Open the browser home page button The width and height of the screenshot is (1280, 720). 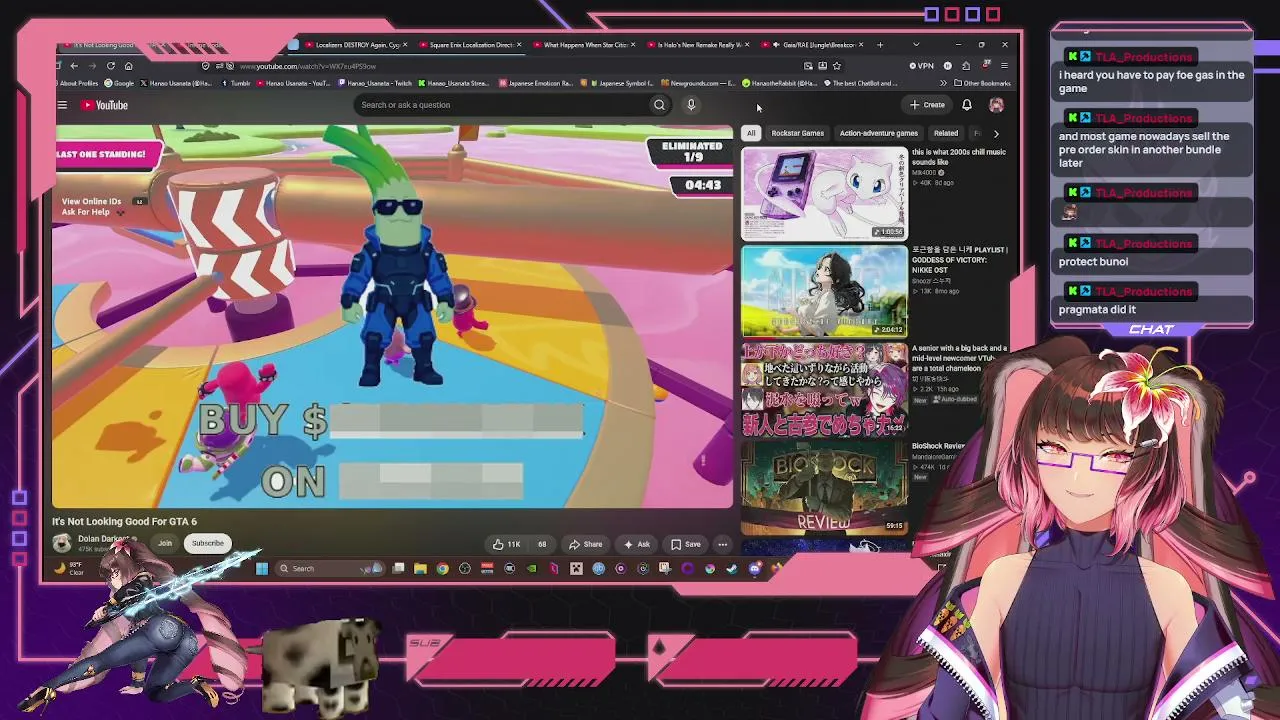(128, 66)
